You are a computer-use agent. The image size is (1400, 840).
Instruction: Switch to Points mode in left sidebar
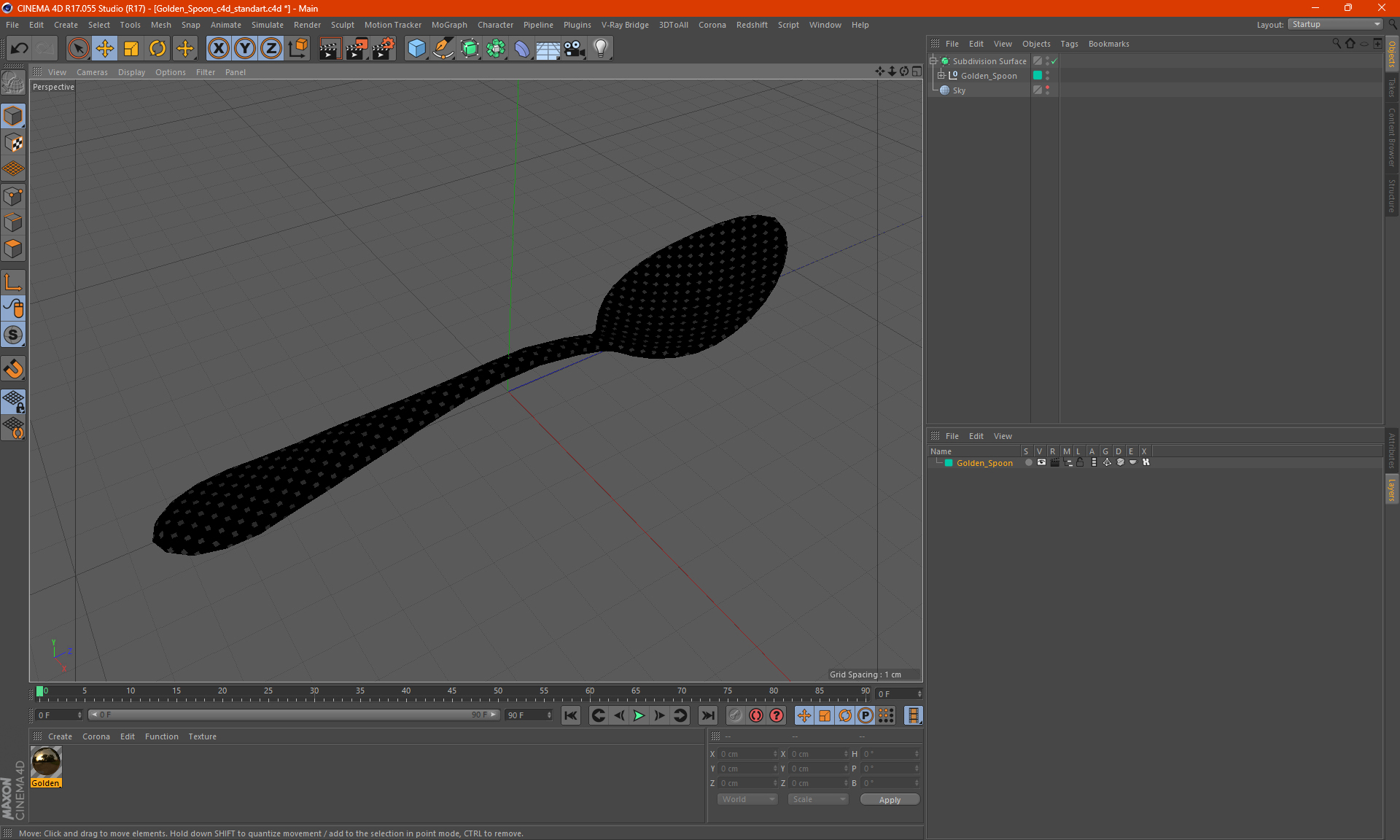point(13,196)
